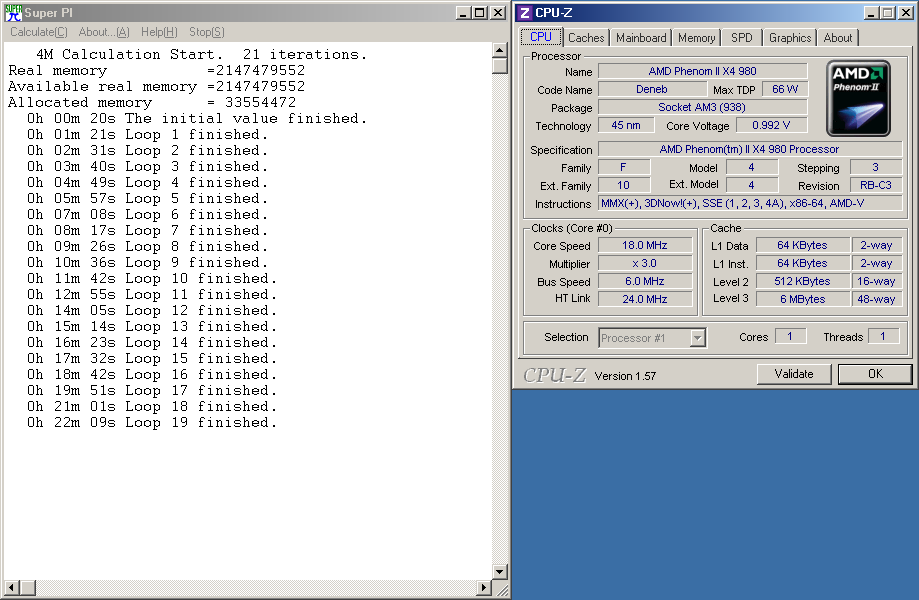Click the Technology value 45 nm

click(626, 125)
